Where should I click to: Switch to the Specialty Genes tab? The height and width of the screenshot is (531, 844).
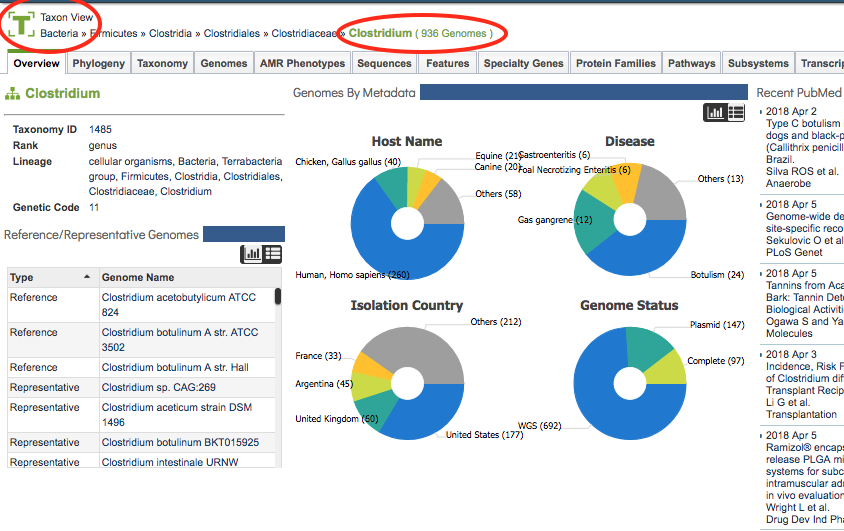pos(523,63)
